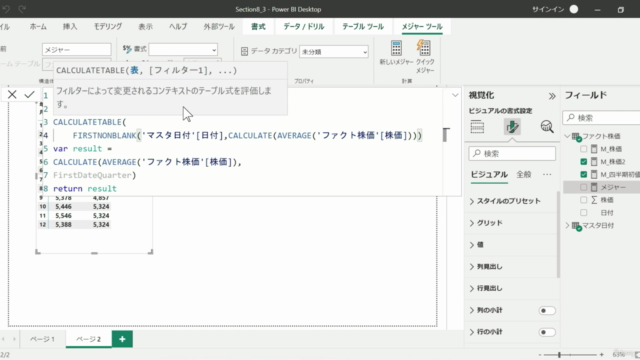
Task: Click the return result line in formula
Action: pos(85,189)
